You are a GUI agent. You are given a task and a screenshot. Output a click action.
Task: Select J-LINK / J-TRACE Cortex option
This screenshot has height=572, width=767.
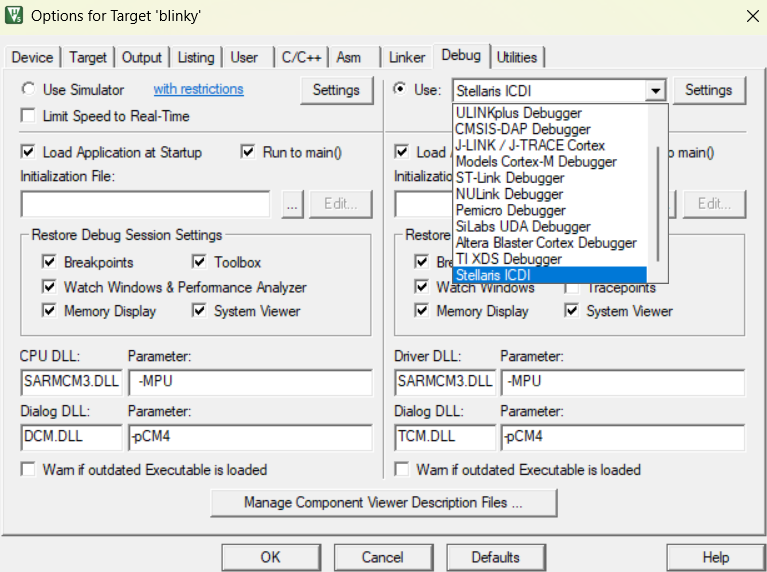[550, 145]
